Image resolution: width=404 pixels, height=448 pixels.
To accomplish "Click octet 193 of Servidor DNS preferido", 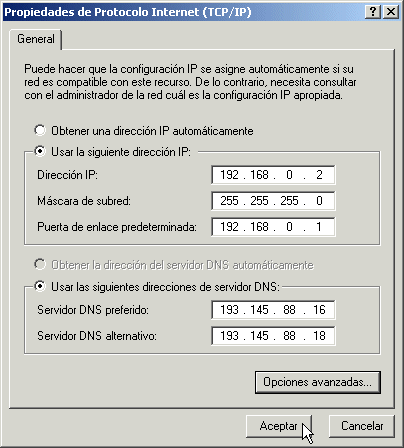I will point(229,310).
